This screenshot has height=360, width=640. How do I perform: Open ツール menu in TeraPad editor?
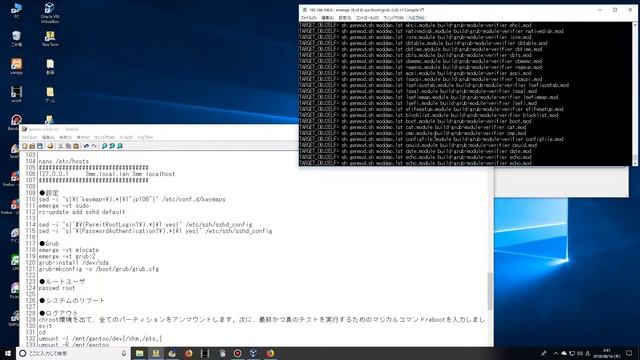(x=126, y=138)
